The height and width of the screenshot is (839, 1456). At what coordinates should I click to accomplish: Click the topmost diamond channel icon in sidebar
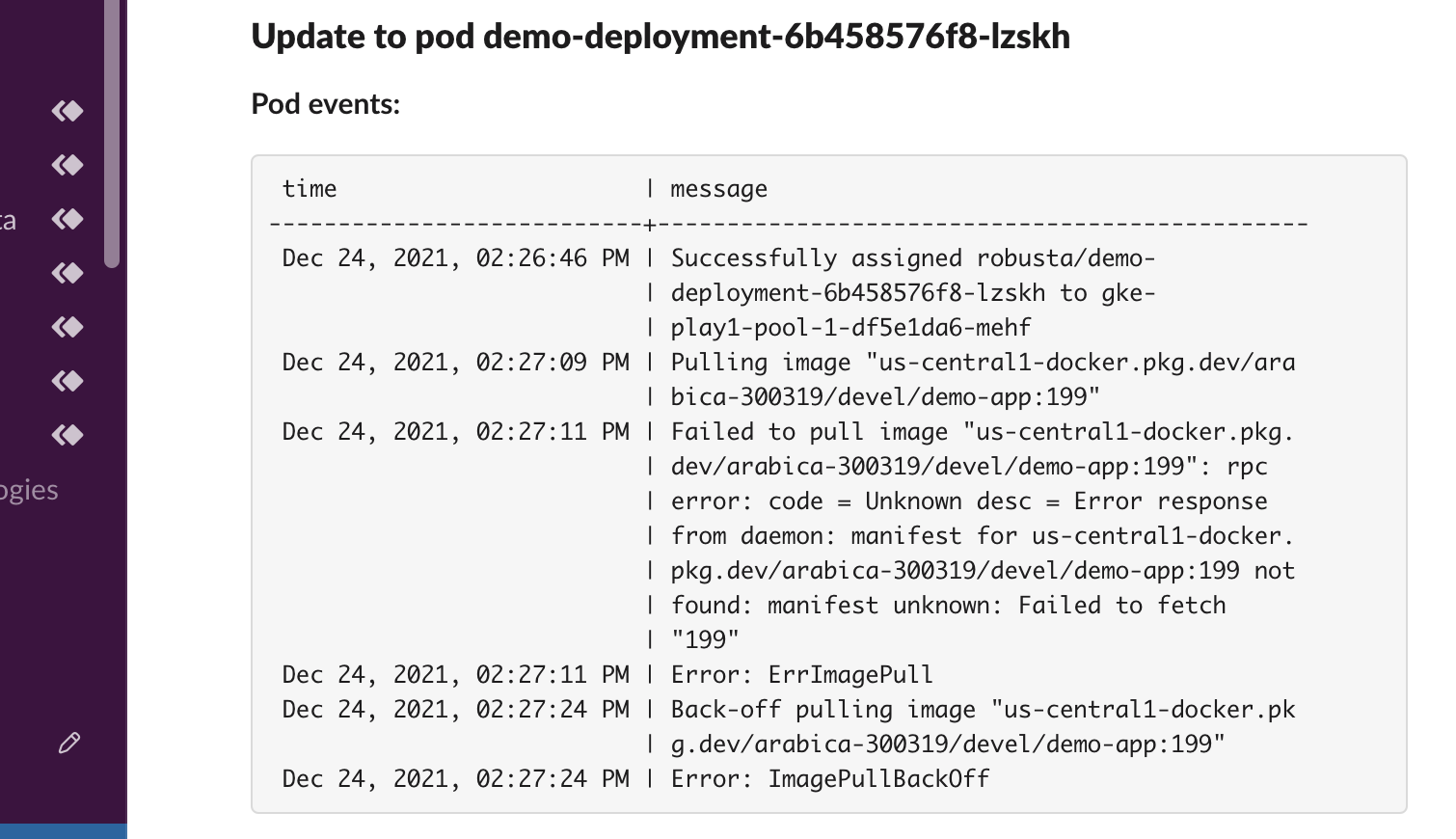tap(67, 111)
